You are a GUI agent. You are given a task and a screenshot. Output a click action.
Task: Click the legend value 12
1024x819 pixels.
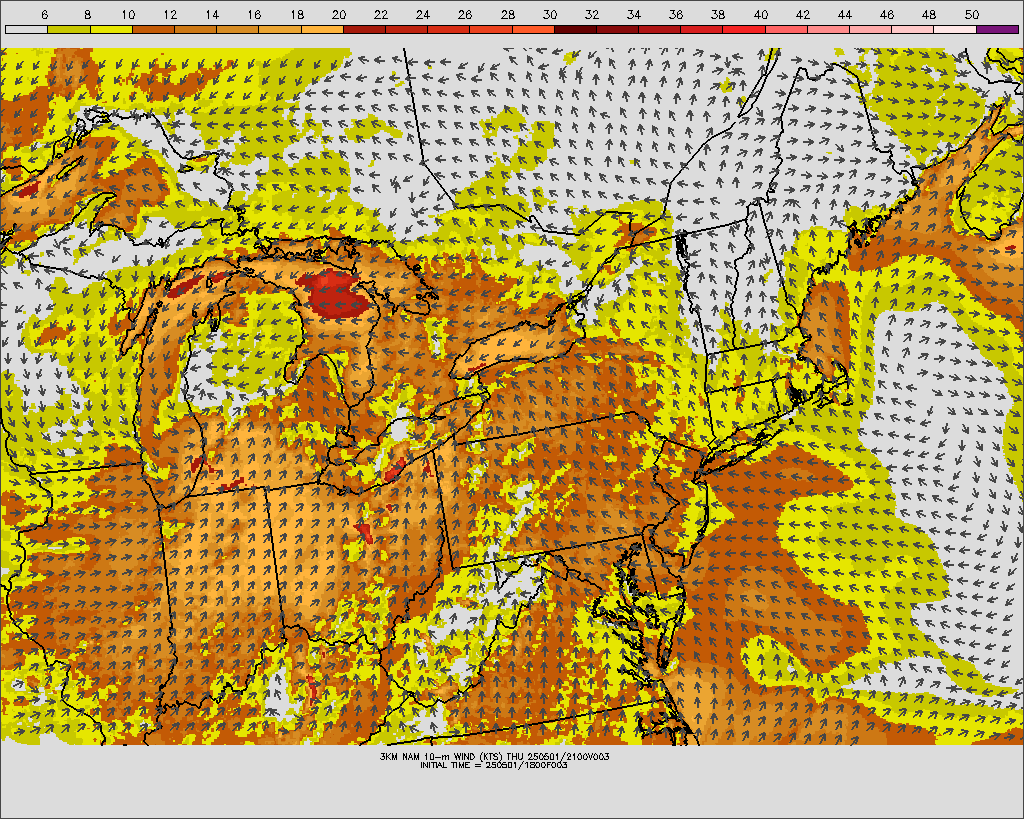coord(170,14)
